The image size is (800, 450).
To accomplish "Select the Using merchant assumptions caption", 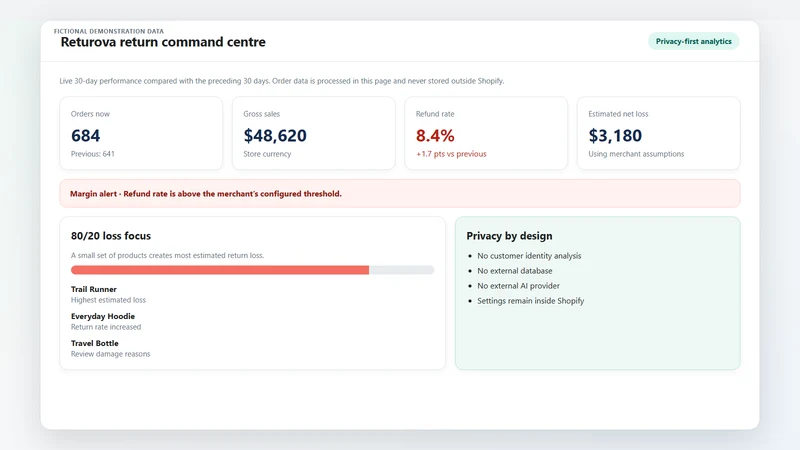I will point(636,154).
